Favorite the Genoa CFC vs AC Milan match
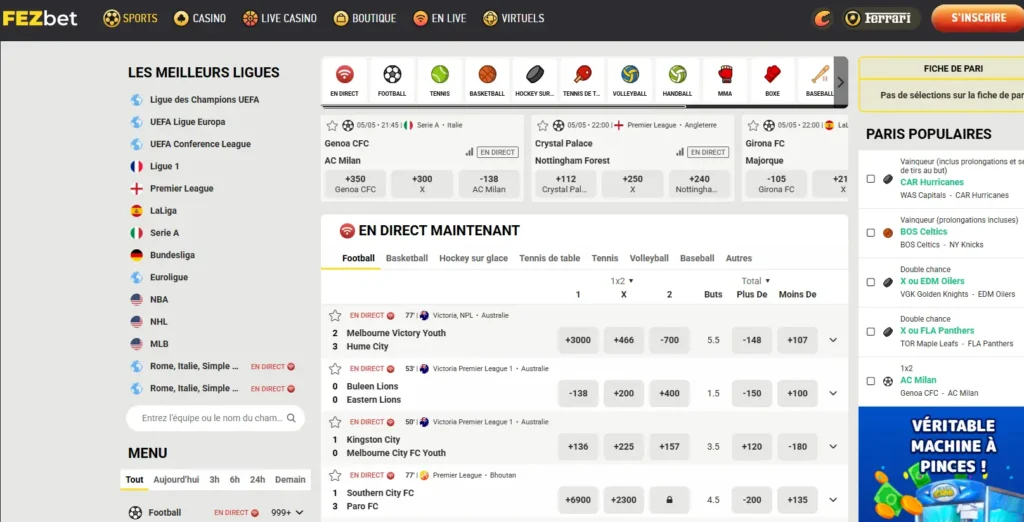 332,125
